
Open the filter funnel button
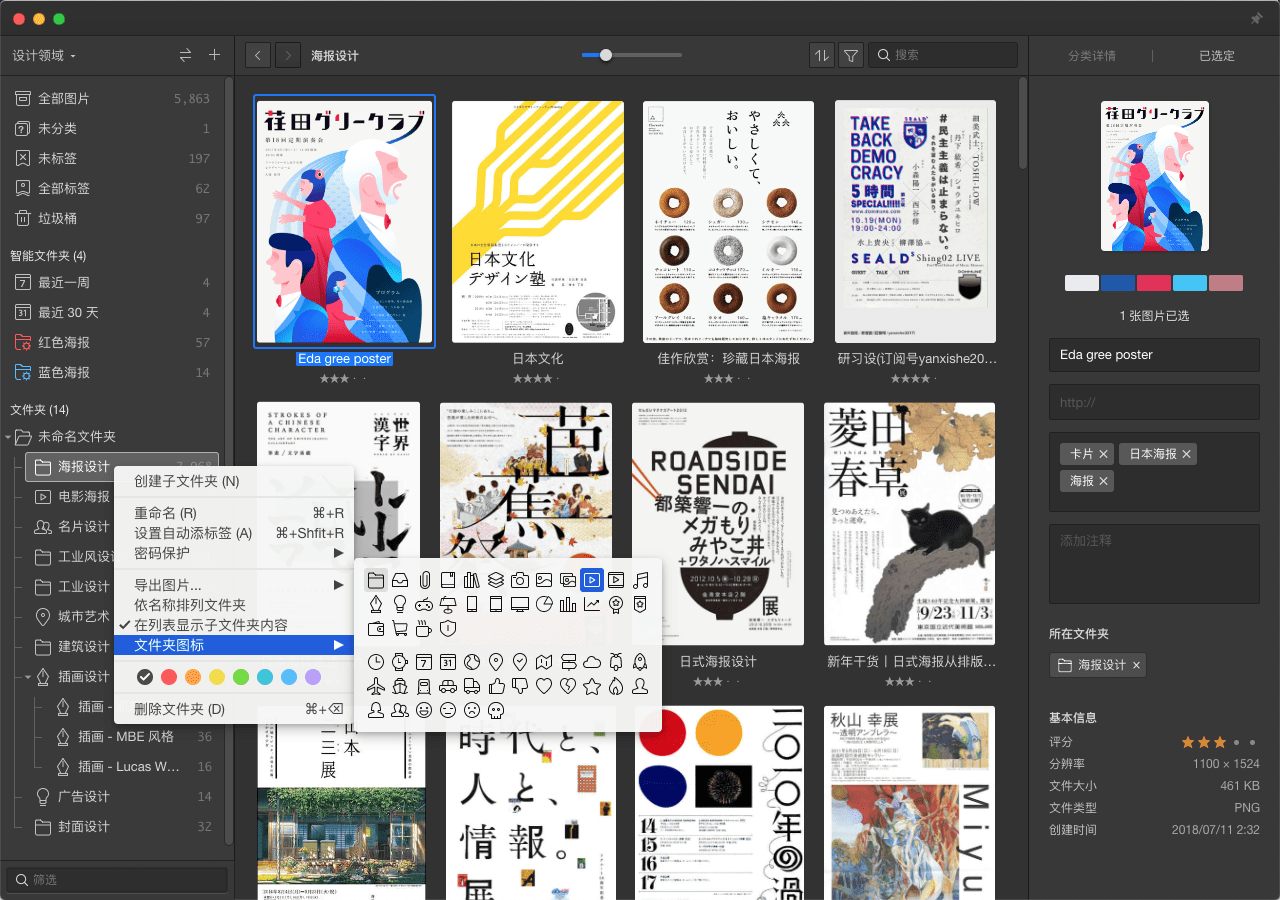(851, 55)
